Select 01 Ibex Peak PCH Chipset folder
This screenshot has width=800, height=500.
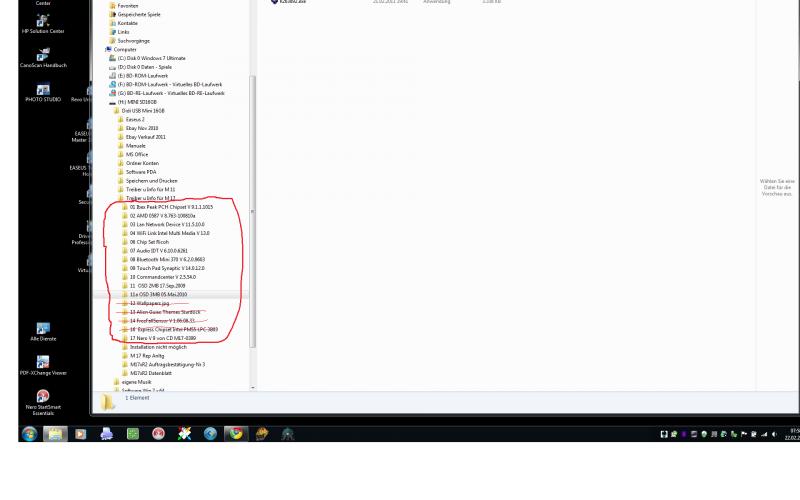[x=167, y=207]
